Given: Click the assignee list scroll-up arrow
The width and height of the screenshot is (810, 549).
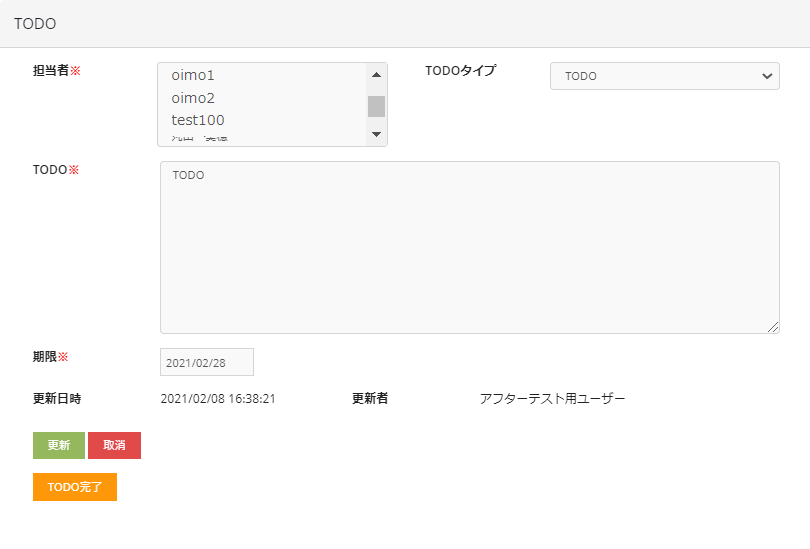Looking at the screenshot, I should pyautogui.click(x=376, y=74).
